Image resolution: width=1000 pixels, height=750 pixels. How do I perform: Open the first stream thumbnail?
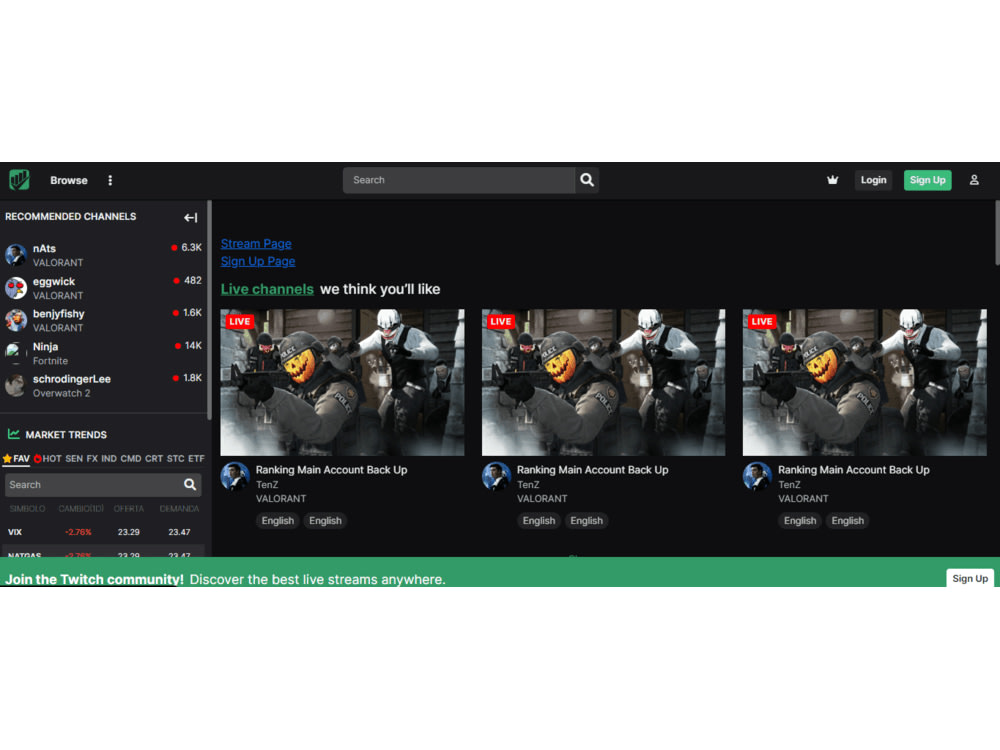click(x=342, y=383)
